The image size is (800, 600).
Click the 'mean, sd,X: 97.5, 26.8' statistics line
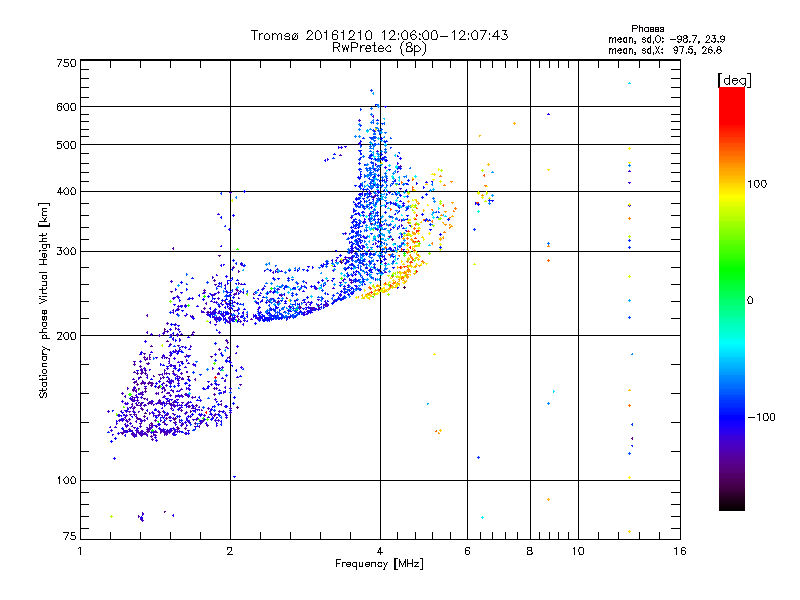[x=665, y=50]
